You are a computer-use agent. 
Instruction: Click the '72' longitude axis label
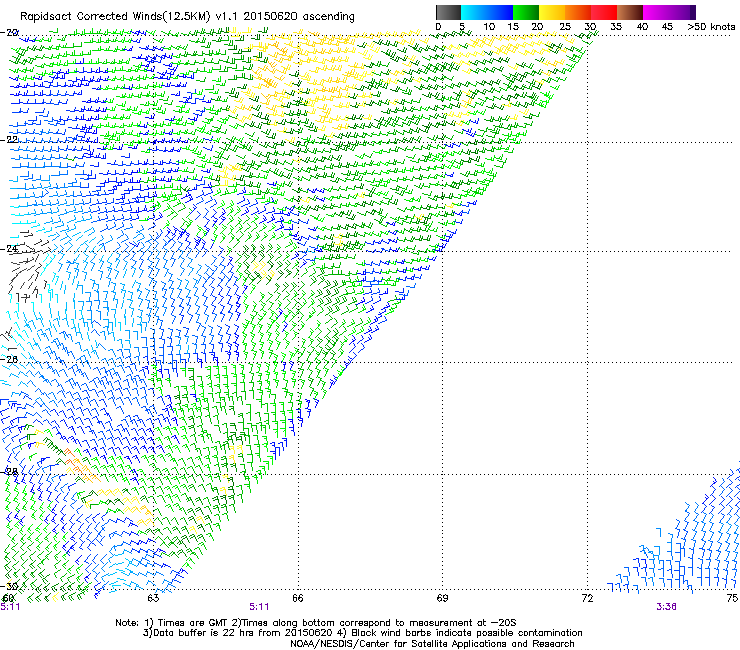point(587,598)
